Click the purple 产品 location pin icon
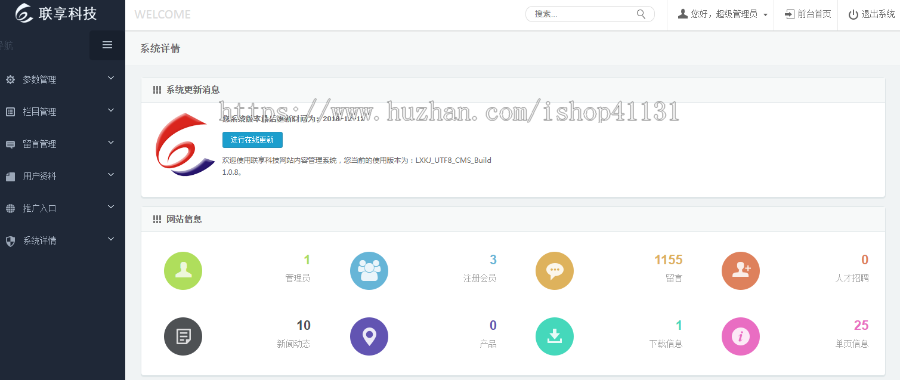The width and height of the screenshot is (900, 380). click(x=369, y=336)
